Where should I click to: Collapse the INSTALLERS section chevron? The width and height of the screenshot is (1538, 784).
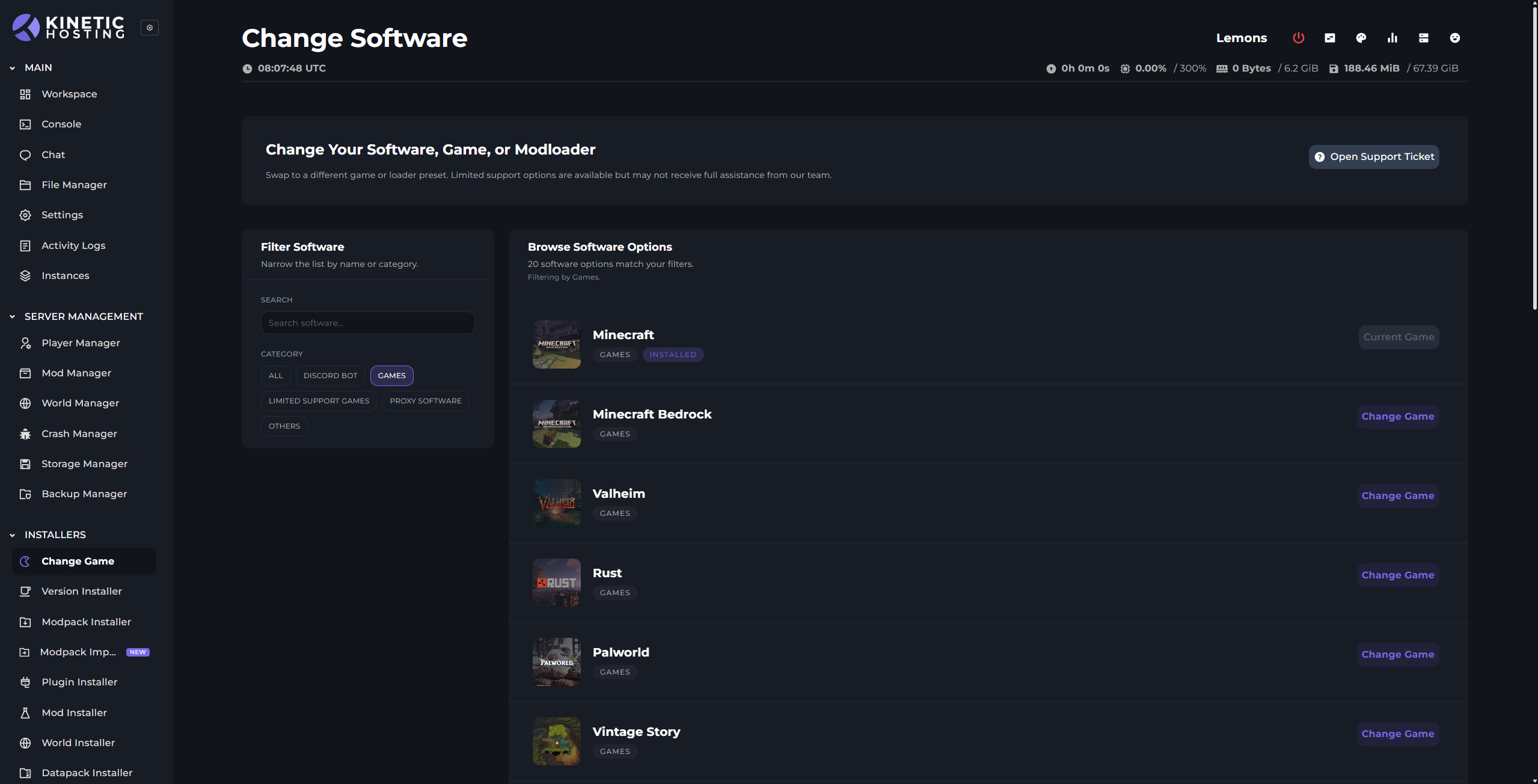[13, 535]
